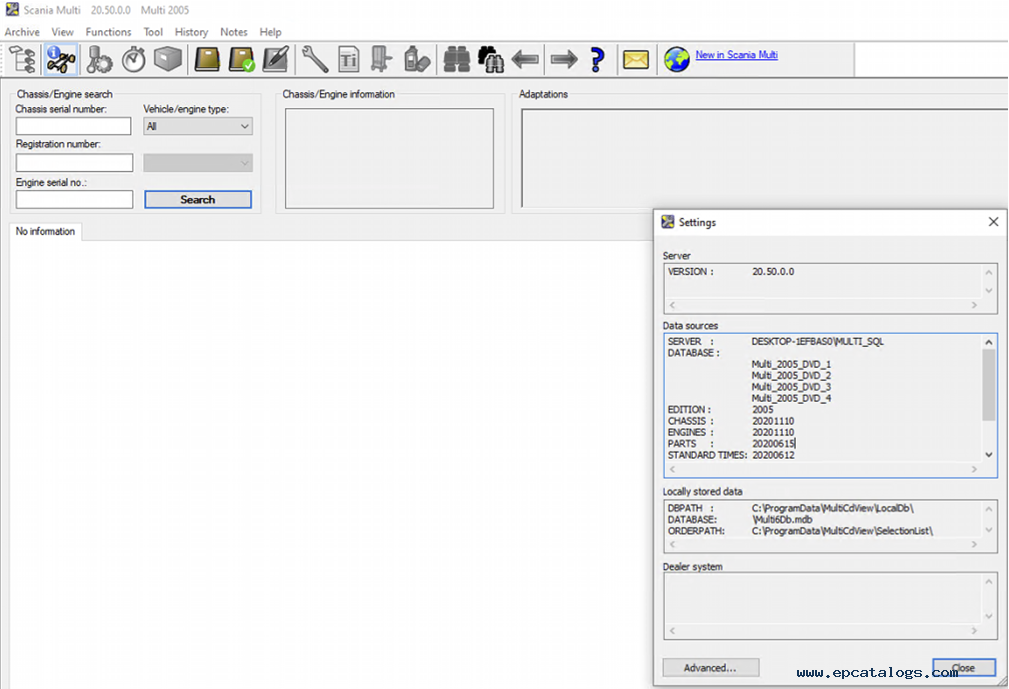This screenshot has width=1009, height=689.
Task: Open the Tool menu
Action: tap(153, 32)
